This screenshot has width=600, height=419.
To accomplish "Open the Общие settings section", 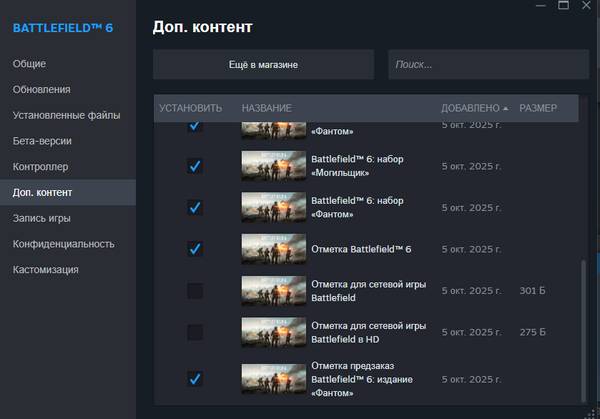I will [29, 64].
